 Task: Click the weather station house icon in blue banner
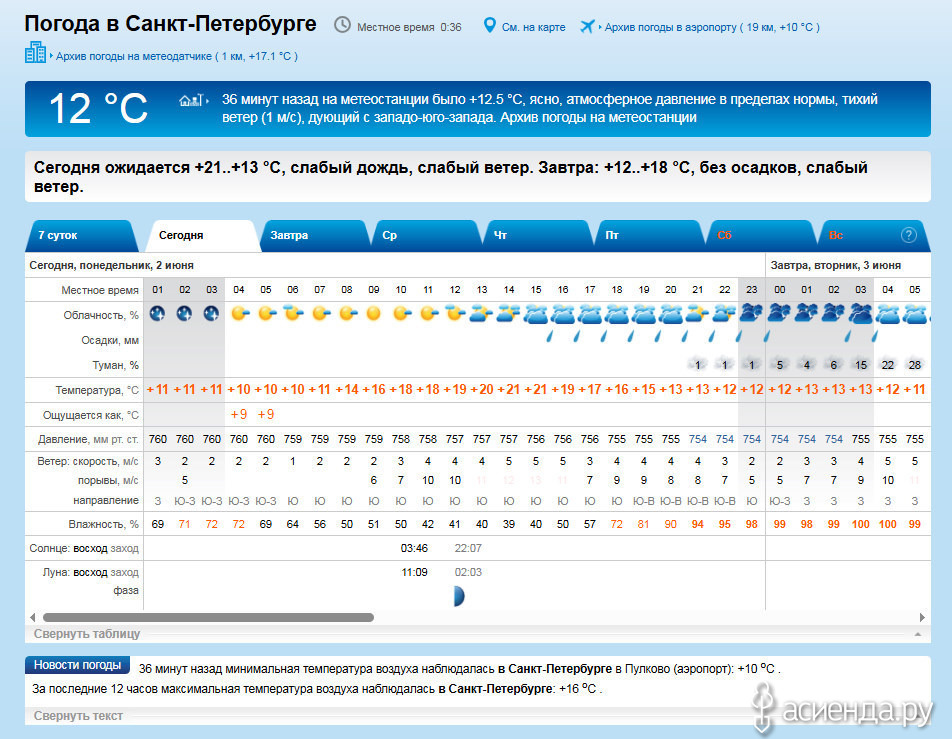(x=191, y=100)
